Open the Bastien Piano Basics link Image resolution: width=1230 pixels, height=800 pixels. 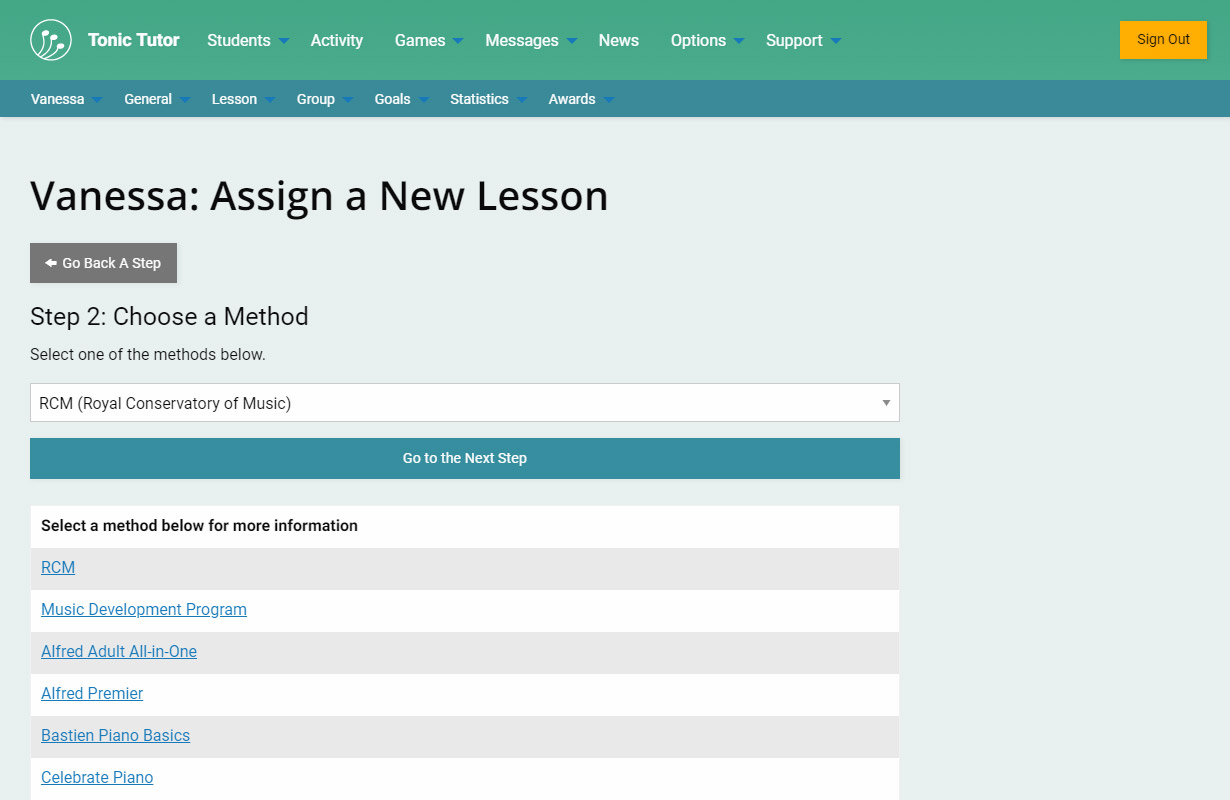[x=115, y=735]
